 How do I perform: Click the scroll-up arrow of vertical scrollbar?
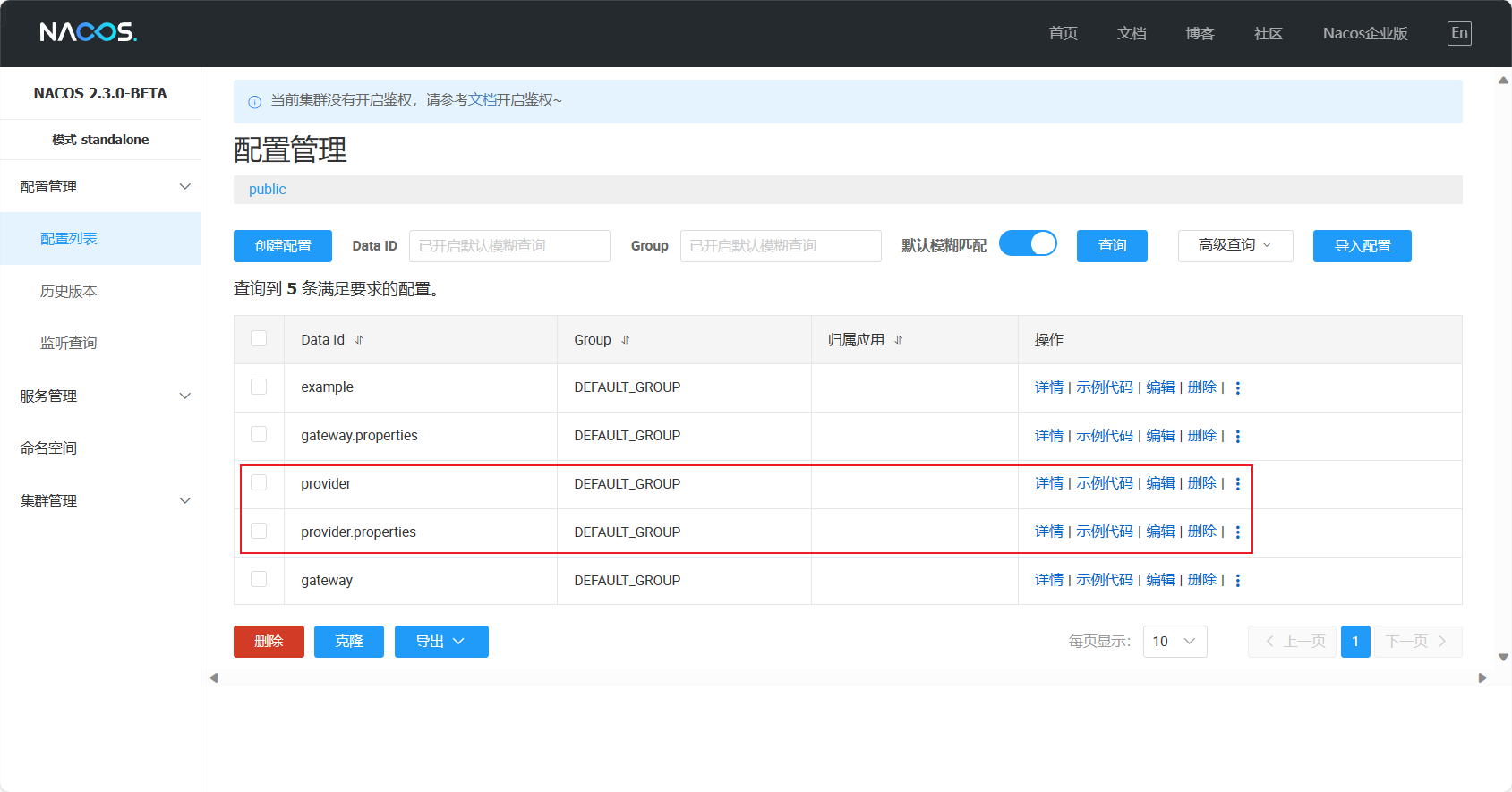(x=1504, y=81)
